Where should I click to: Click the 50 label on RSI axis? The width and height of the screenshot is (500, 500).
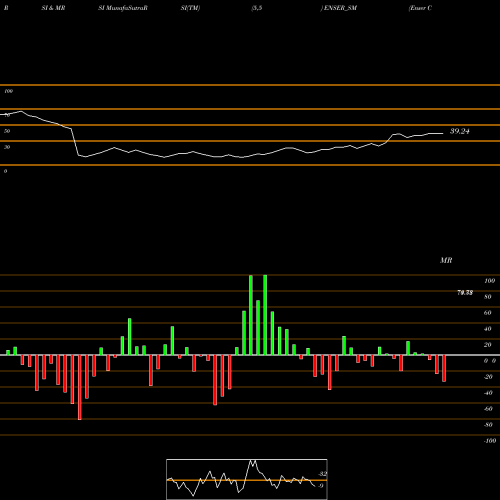point(7,131)
